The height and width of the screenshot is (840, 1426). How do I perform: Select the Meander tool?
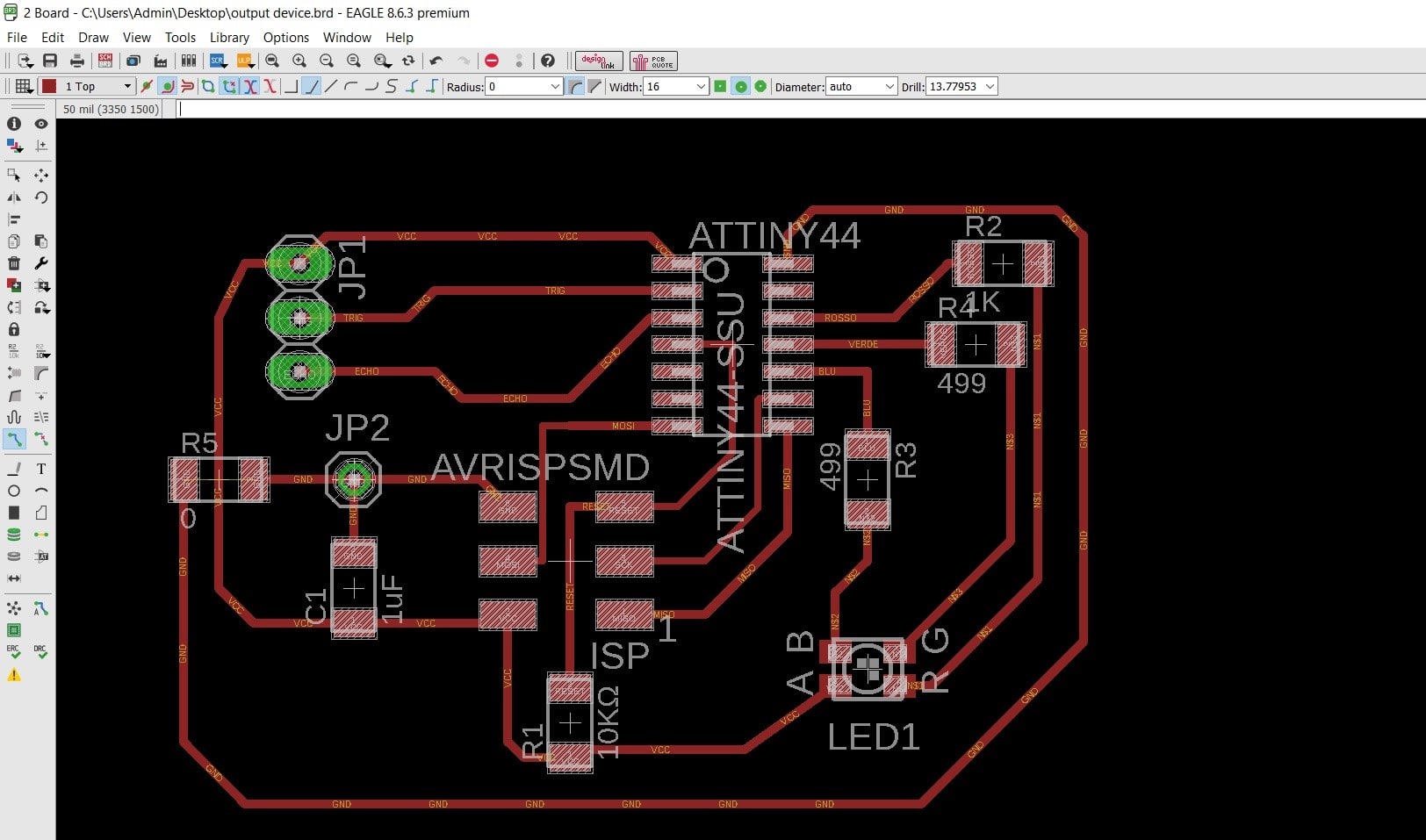(14, 417)
